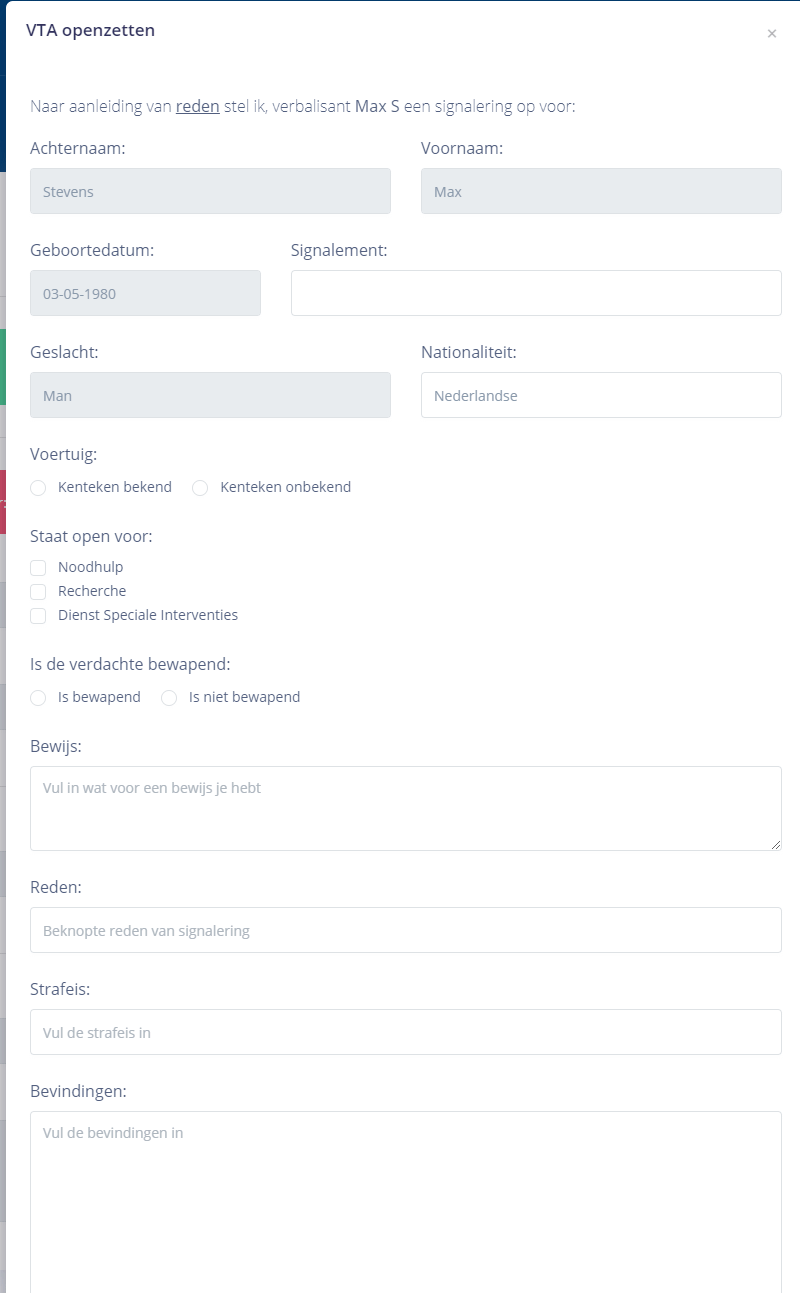Choose the Is bewapend radio option

point(39,698)
